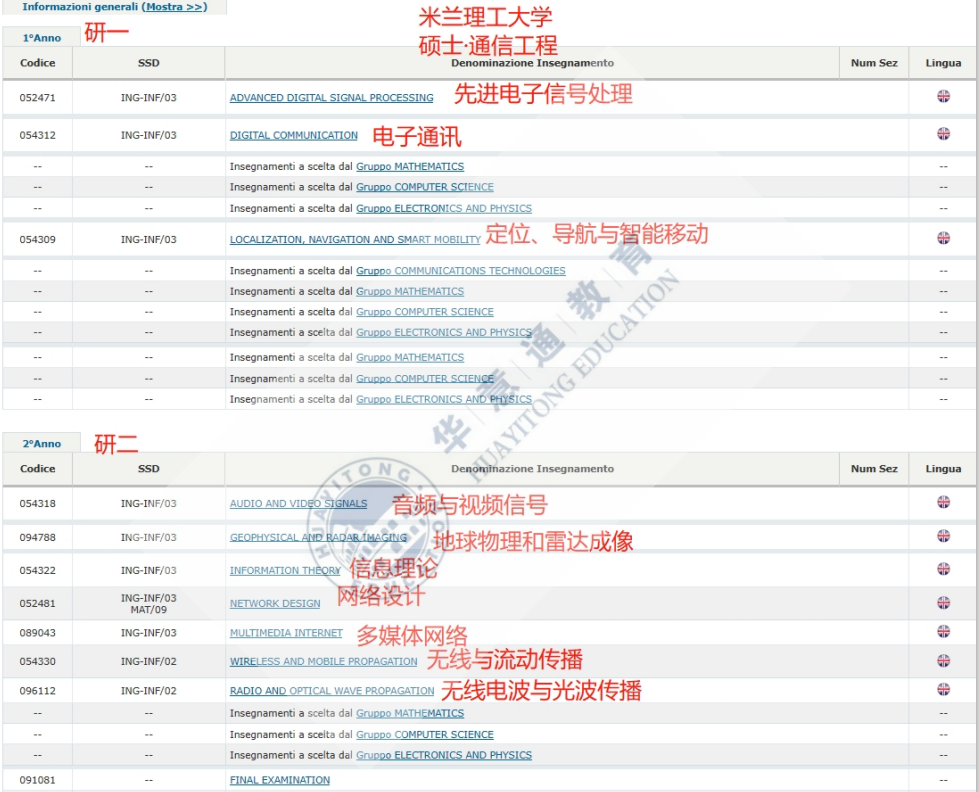Click English flag icon in Multimedia Internet row
This screenshot has height=792, width=979.
[x=943, y=631]
